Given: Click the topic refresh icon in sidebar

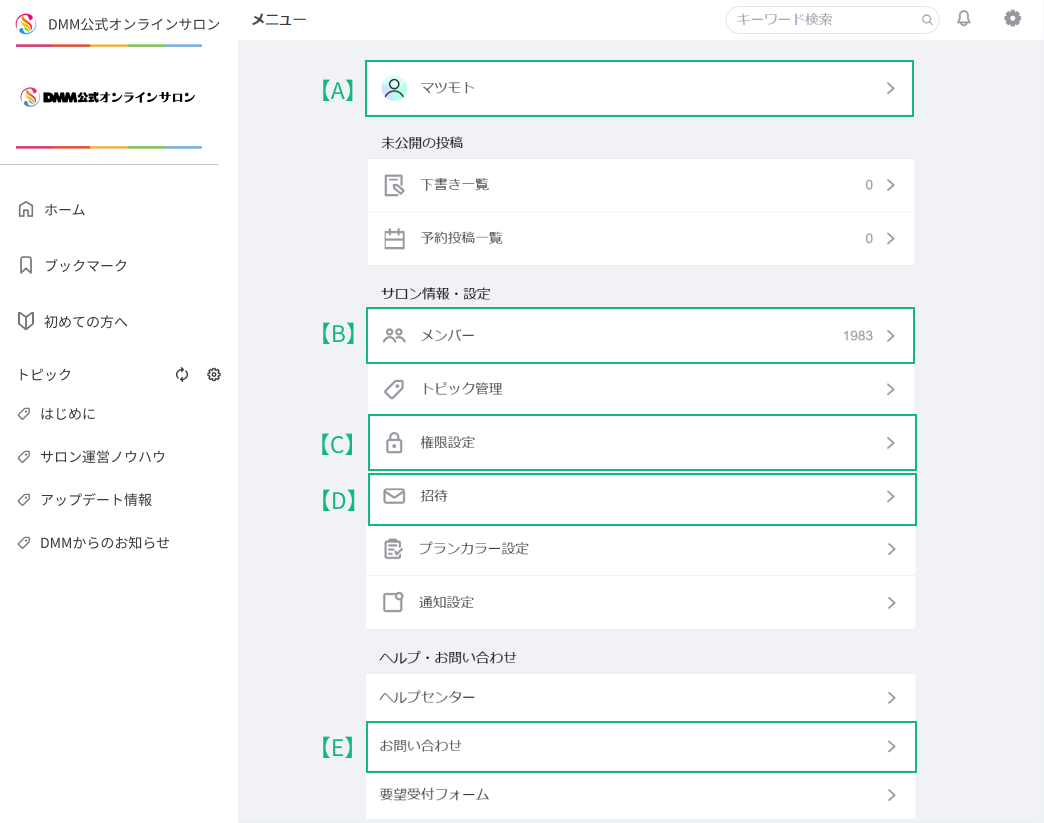Looking at the screenshot, I should pos(182,375).
